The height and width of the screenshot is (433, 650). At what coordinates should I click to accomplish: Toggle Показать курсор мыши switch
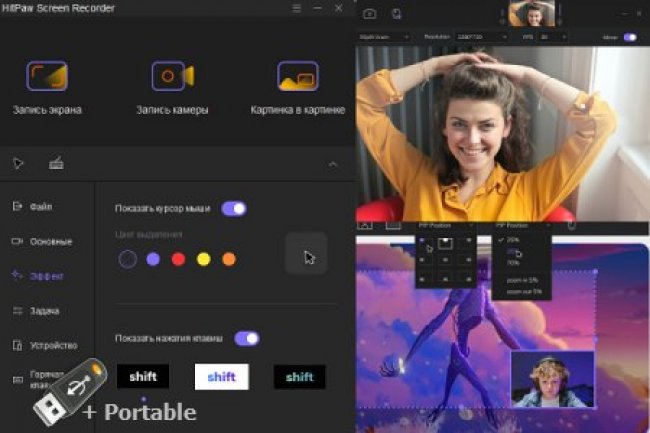coord(234,208)
